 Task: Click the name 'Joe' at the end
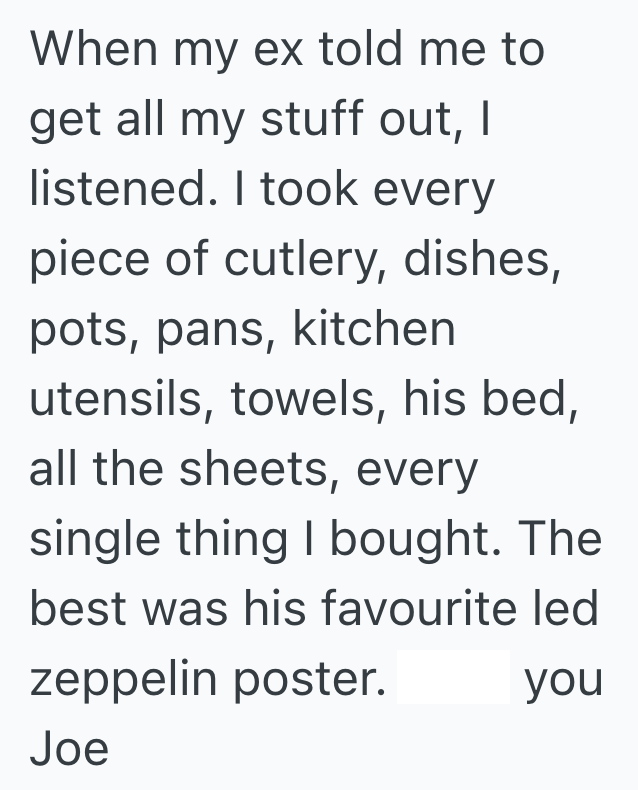point(69,748)
